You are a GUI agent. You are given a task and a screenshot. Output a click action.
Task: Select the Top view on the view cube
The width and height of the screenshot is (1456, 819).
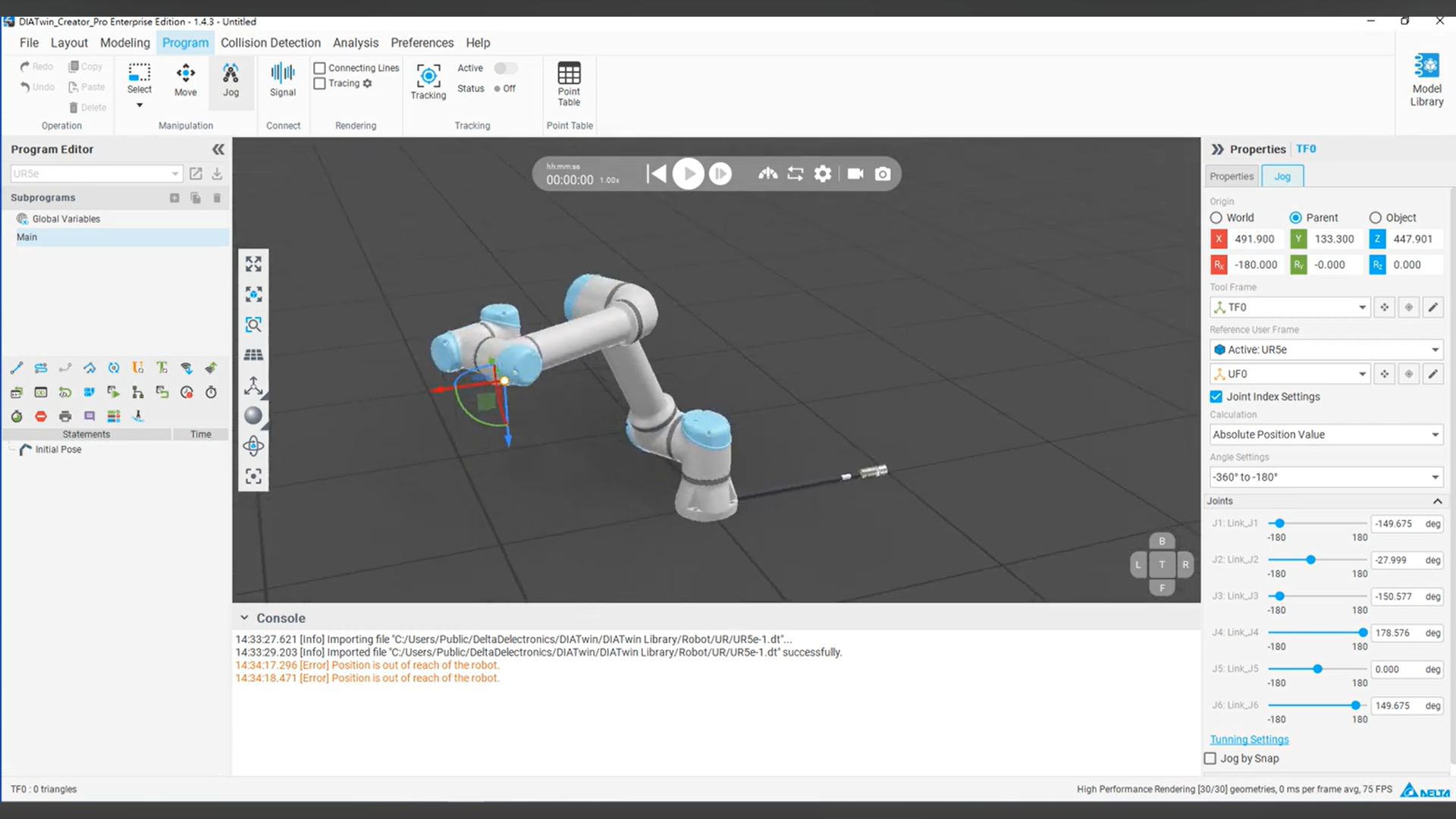(x=1162, y=564)
